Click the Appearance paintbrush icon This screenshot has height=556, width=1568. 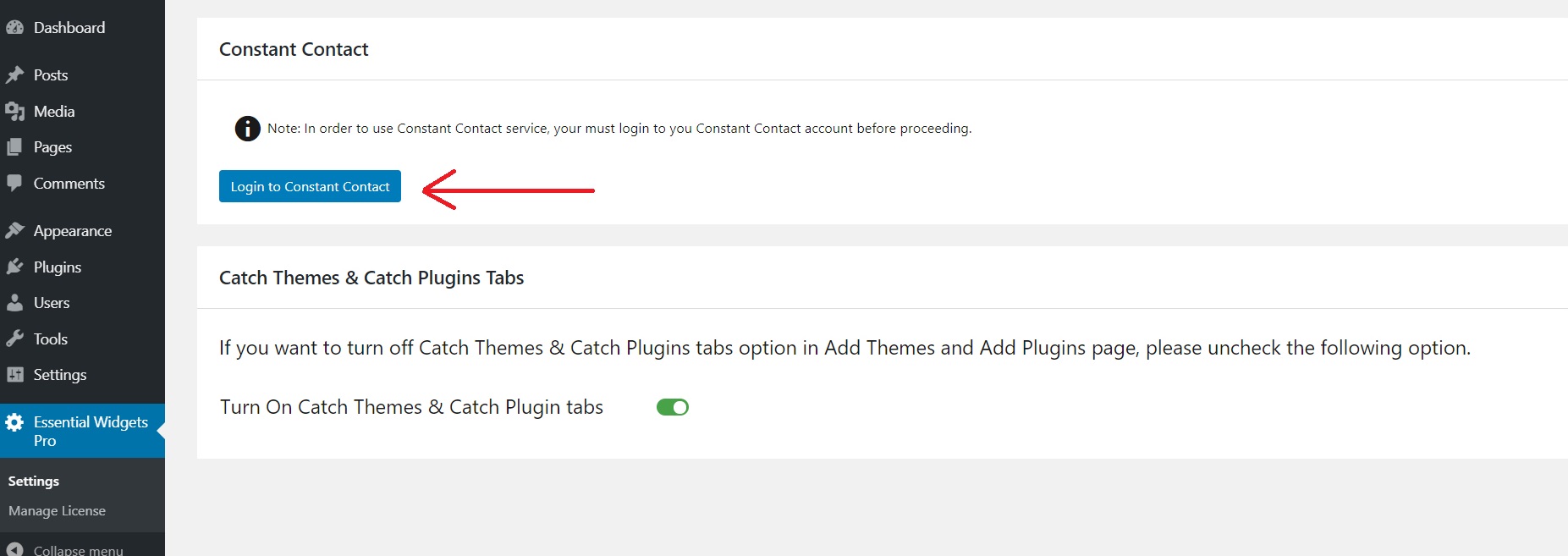point(14,230)
